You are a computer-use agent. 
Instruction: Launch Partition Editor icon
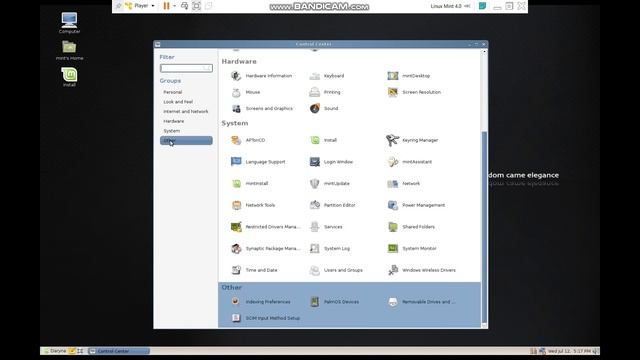(314, 205)
